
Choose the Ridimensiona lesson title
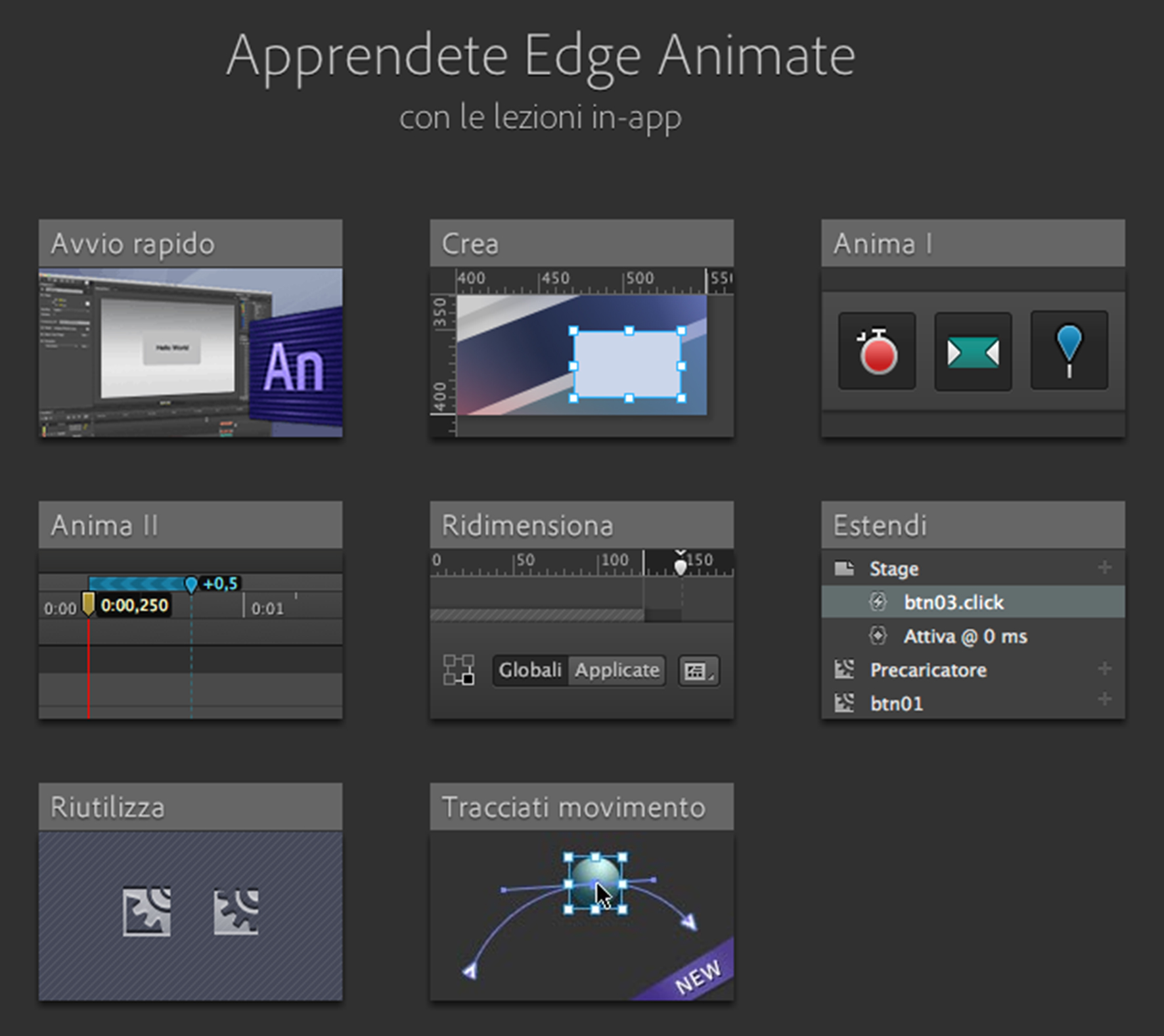point(527,526)
